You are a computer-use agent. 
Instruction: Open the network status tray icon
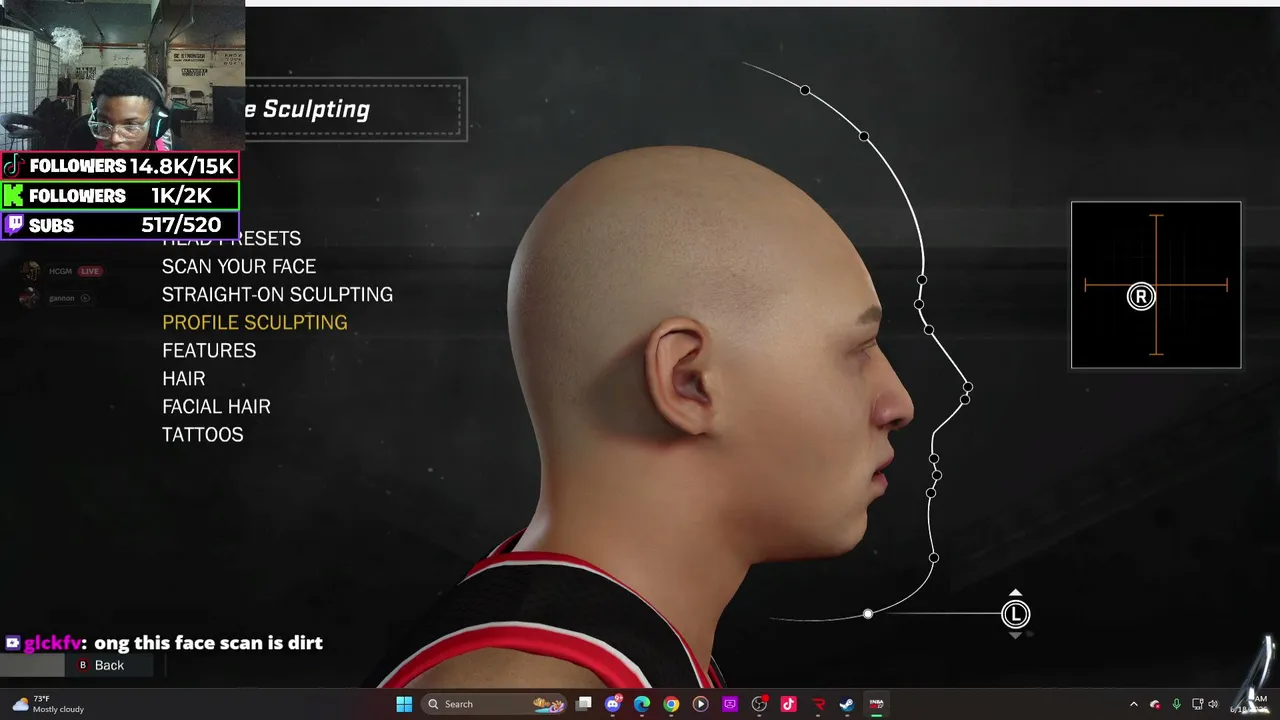tap(1197, 704)
